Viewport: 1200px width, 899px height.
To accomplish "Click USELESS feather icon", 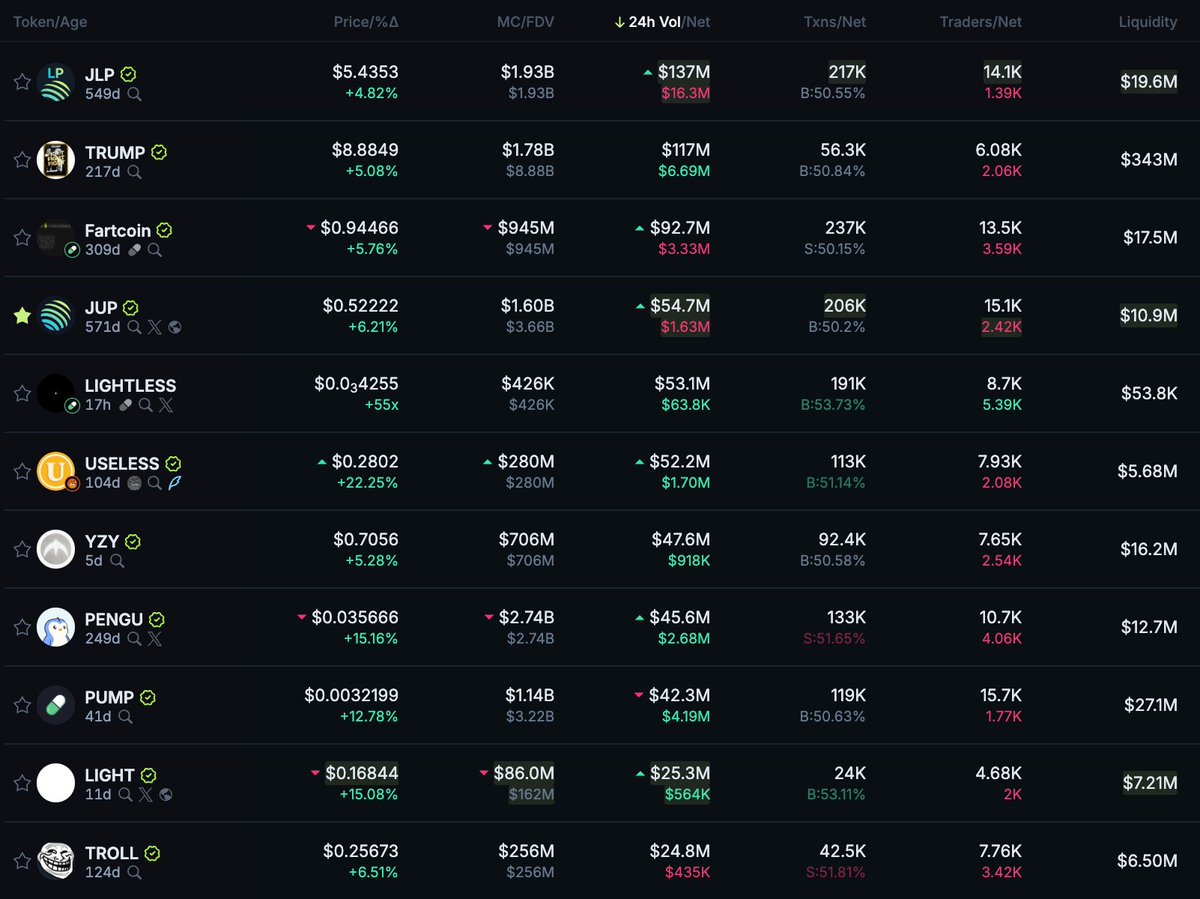I will click(x=174, y=484).
